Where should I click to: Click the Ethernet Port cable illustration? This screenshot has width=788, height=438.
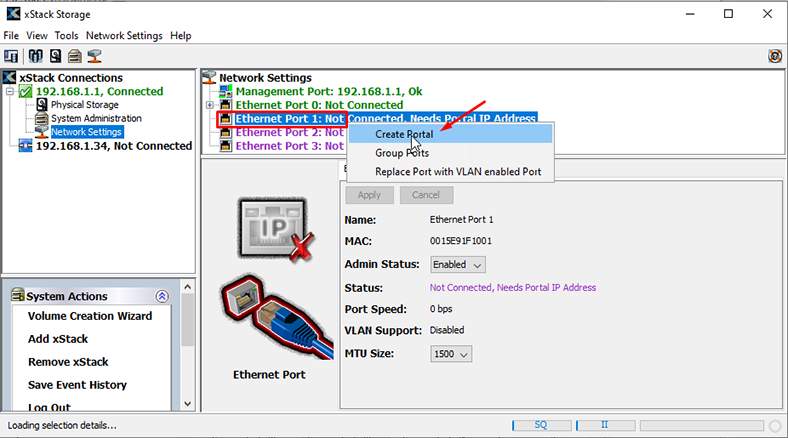[x=277, y=316]
